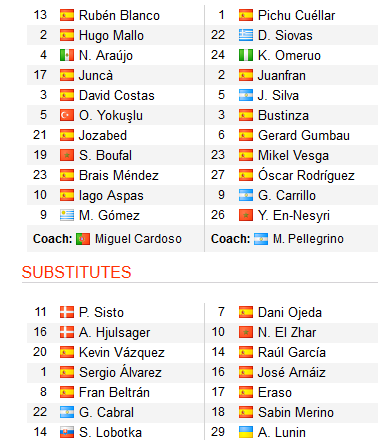The width and height of the screenshot is (378, 440).
Task: Click the Uruguayan flag next to M. Gómez
Action: point(67,215)
